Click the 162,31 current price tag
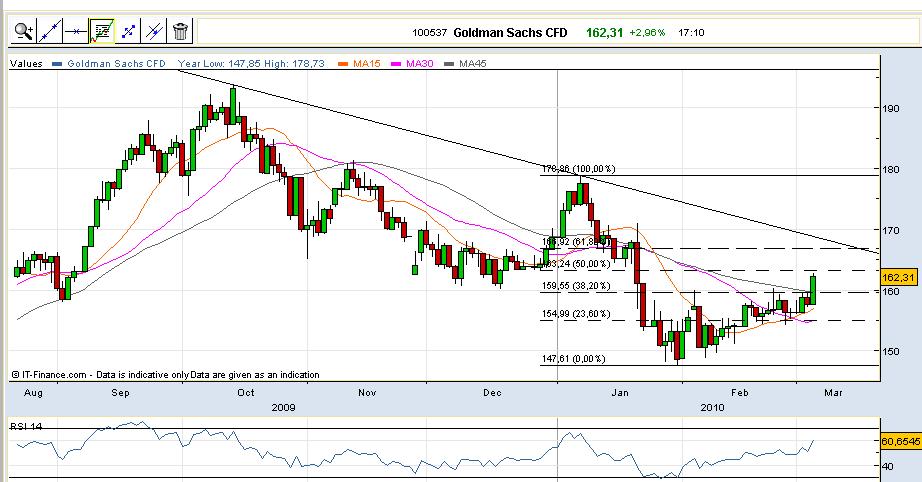Image resolution: width=922 pixels, height=482 pixels. click(x=899, y=277)
